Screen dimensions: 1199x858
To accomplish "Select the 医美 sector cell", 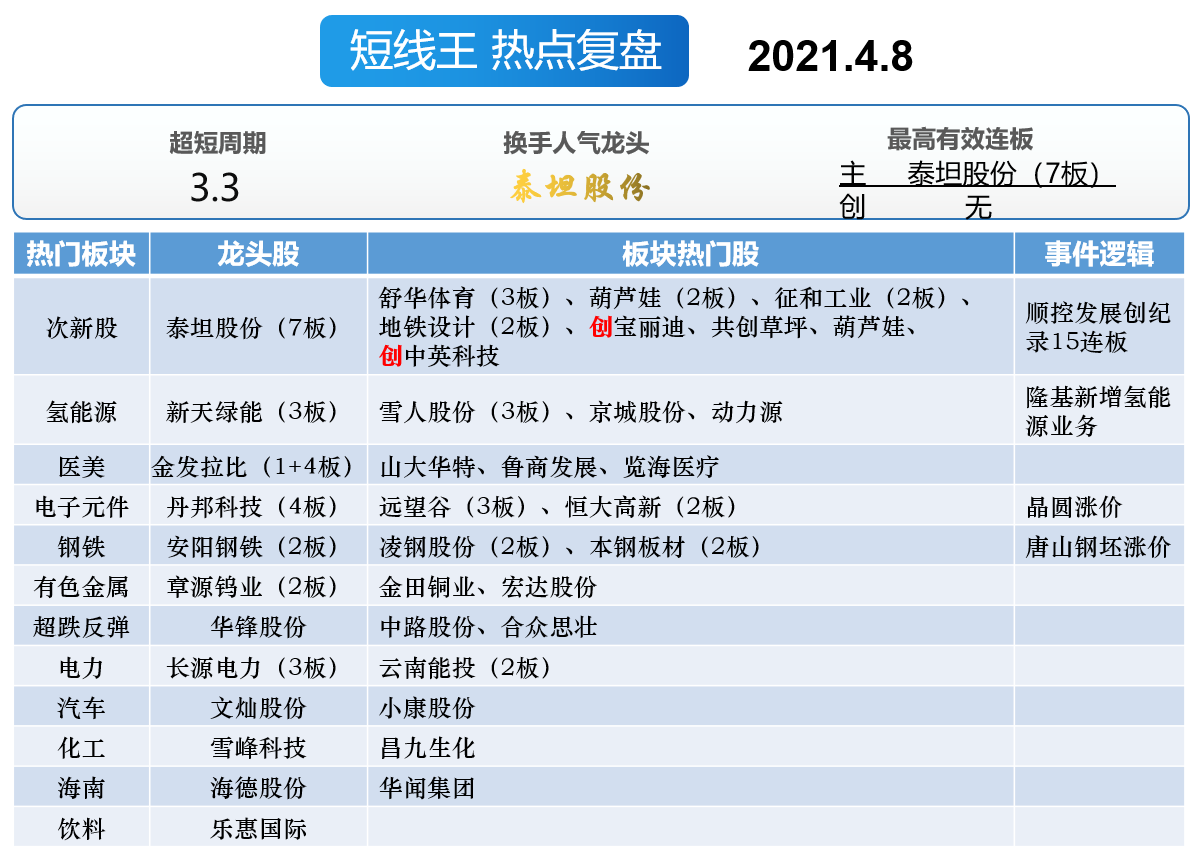I will click(81, 466).
